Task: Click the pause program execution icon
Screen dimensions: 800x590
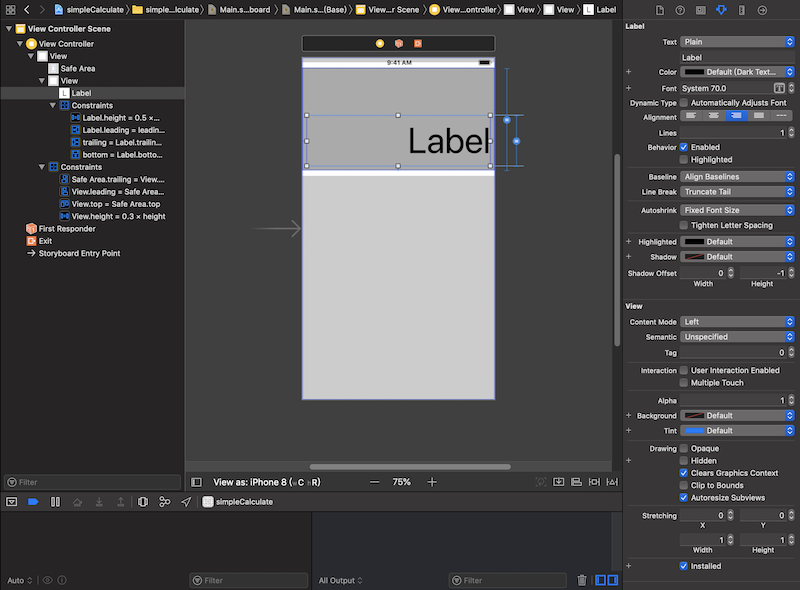Action: tap(55, 501)
